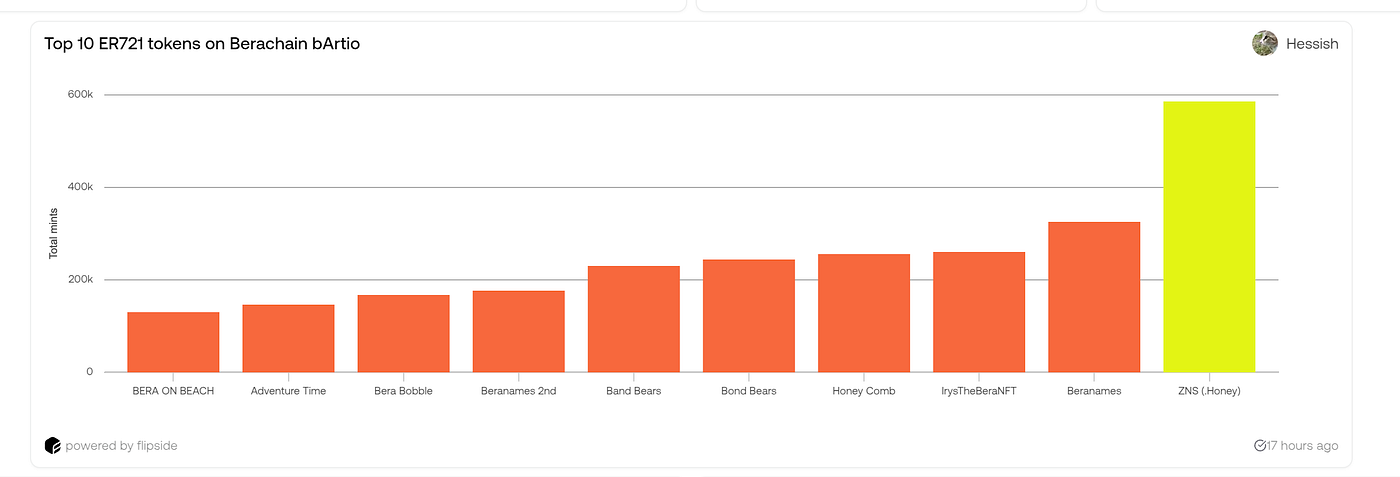Select the Beranames bar

(x=1094, y=297)
